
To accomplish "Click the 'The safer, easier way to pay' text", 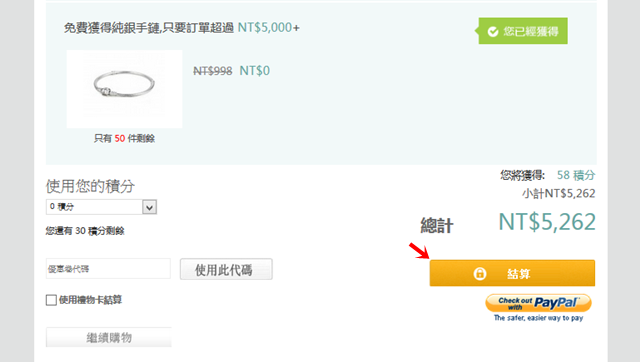I will [x=538, y=318].
